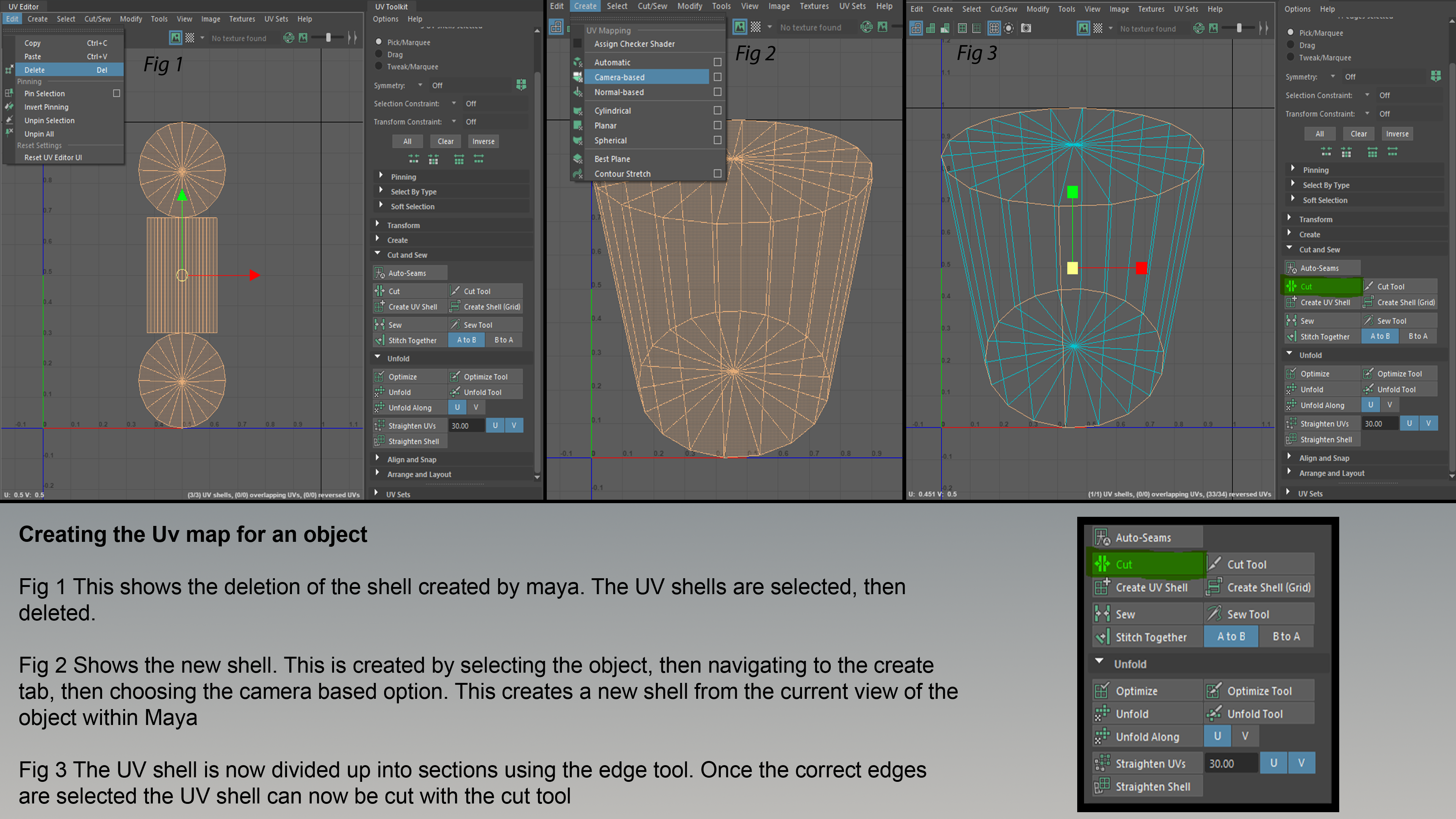Click the Straighten Shell icon in Fig 3 toolkit
The image size is (1456, 819).
(1291, 439)
